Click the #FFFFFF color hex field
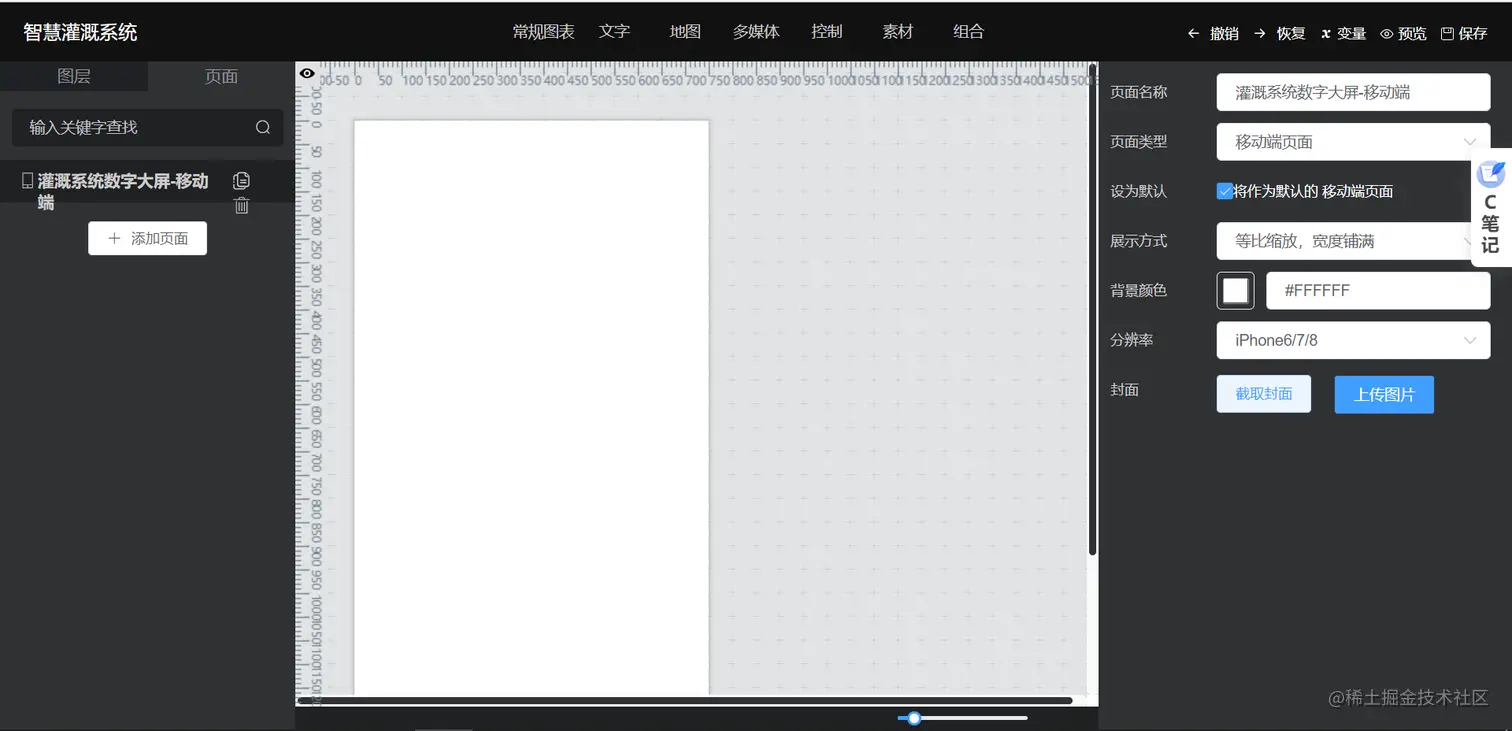Screen dimensions: 1512x731 click(x=1378, y=291)
